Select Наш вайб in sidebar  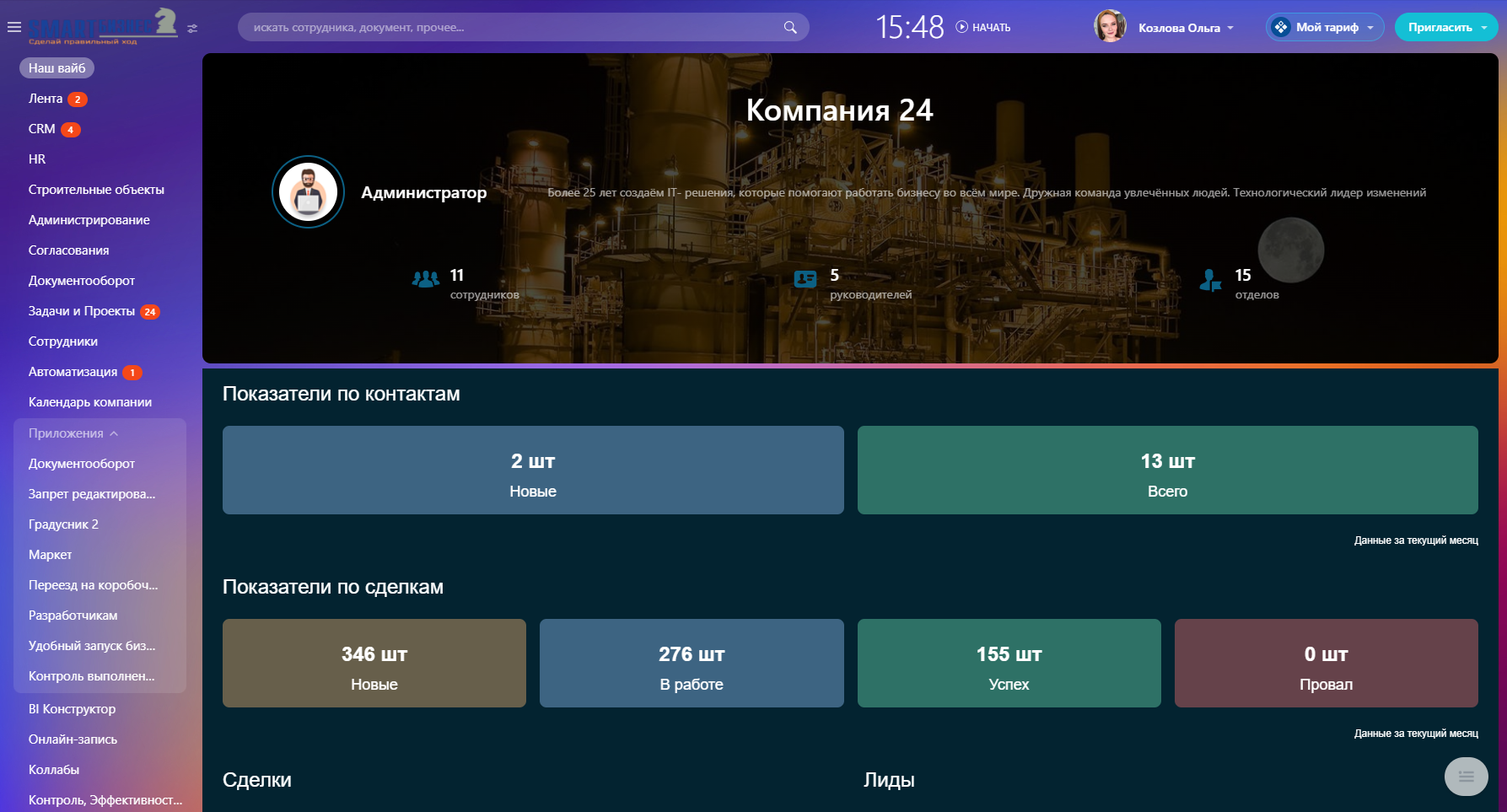(57, 68)
